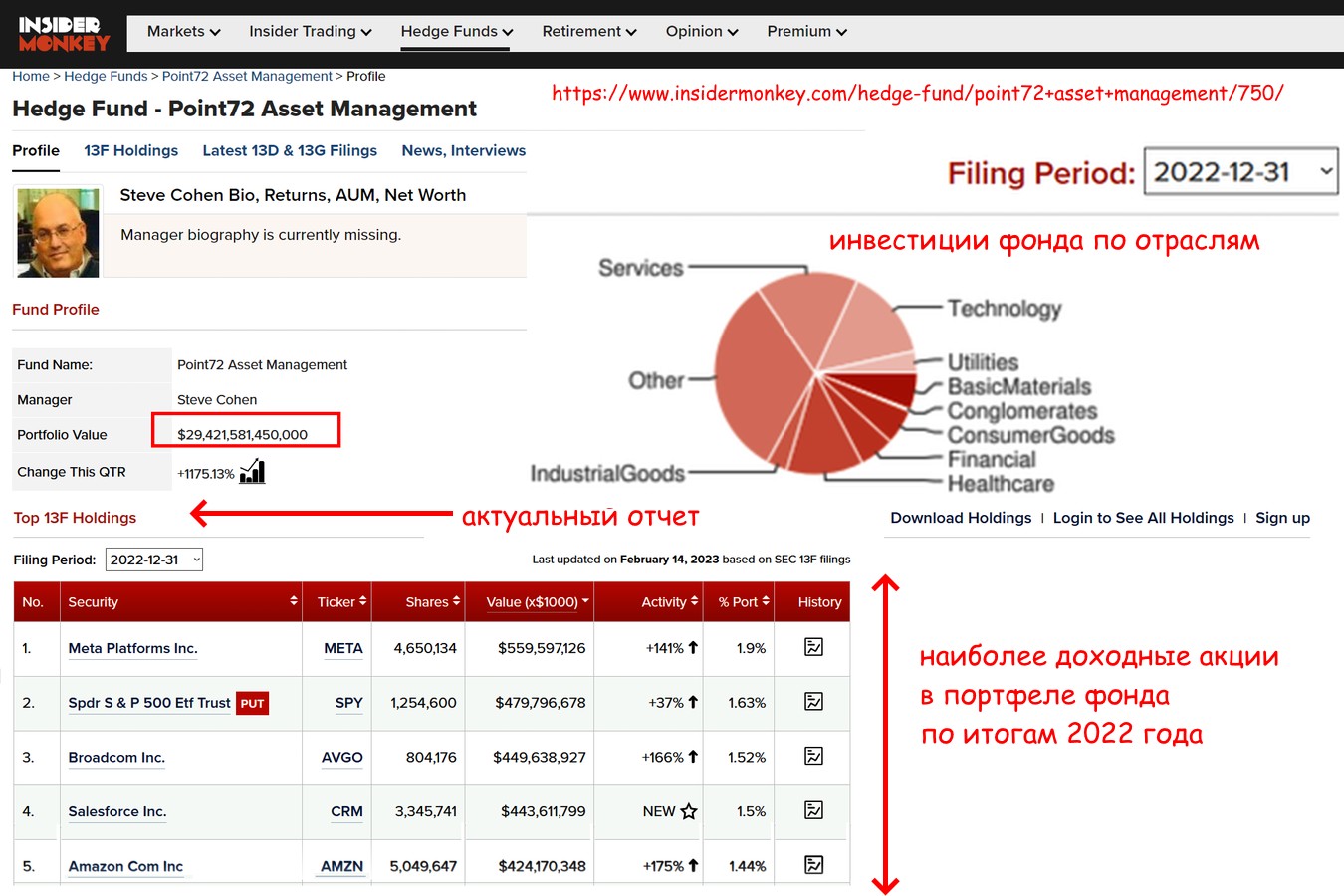Screen dimensions: 1344x896
Task: Click Steve Cohen's profile photo
Action: (58, 233)
